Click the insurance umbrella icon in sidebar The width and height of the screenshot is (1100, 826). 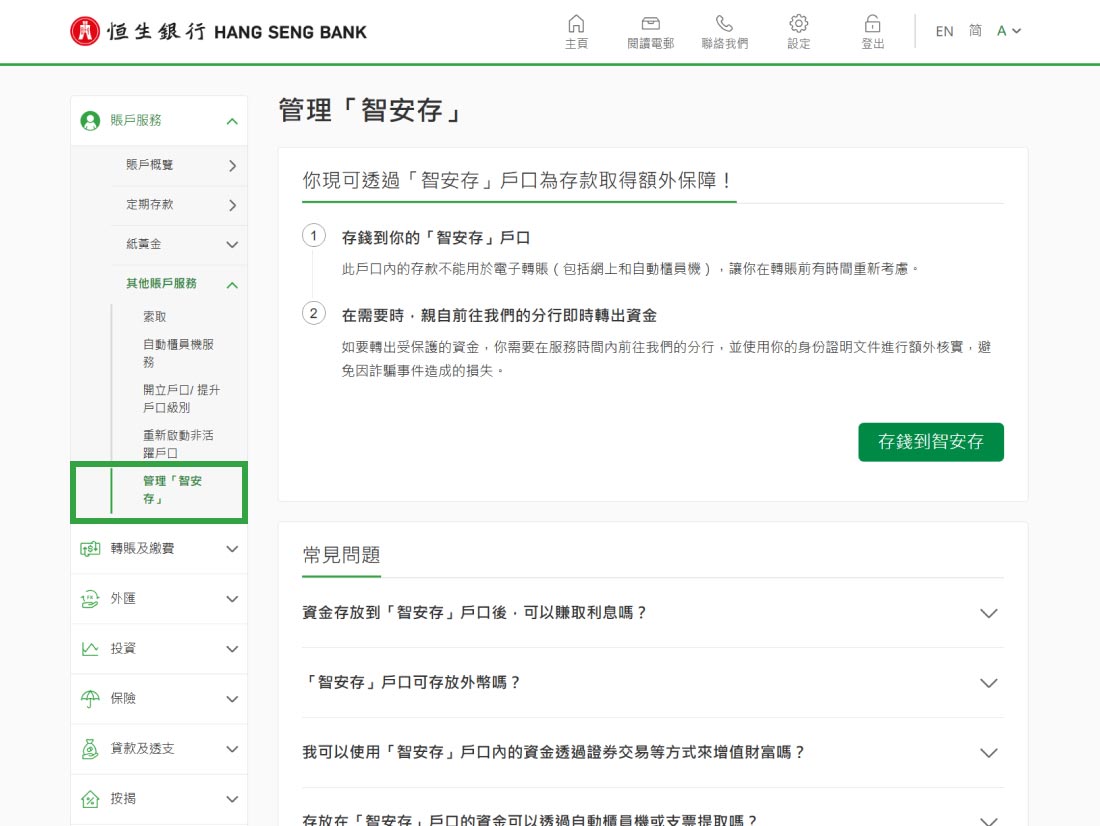(x=90, y=699)
